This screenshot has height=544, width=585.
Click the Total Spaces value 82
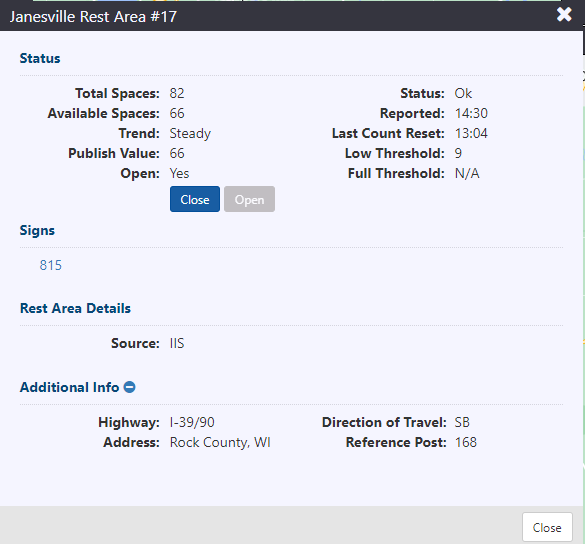(177, 93)
